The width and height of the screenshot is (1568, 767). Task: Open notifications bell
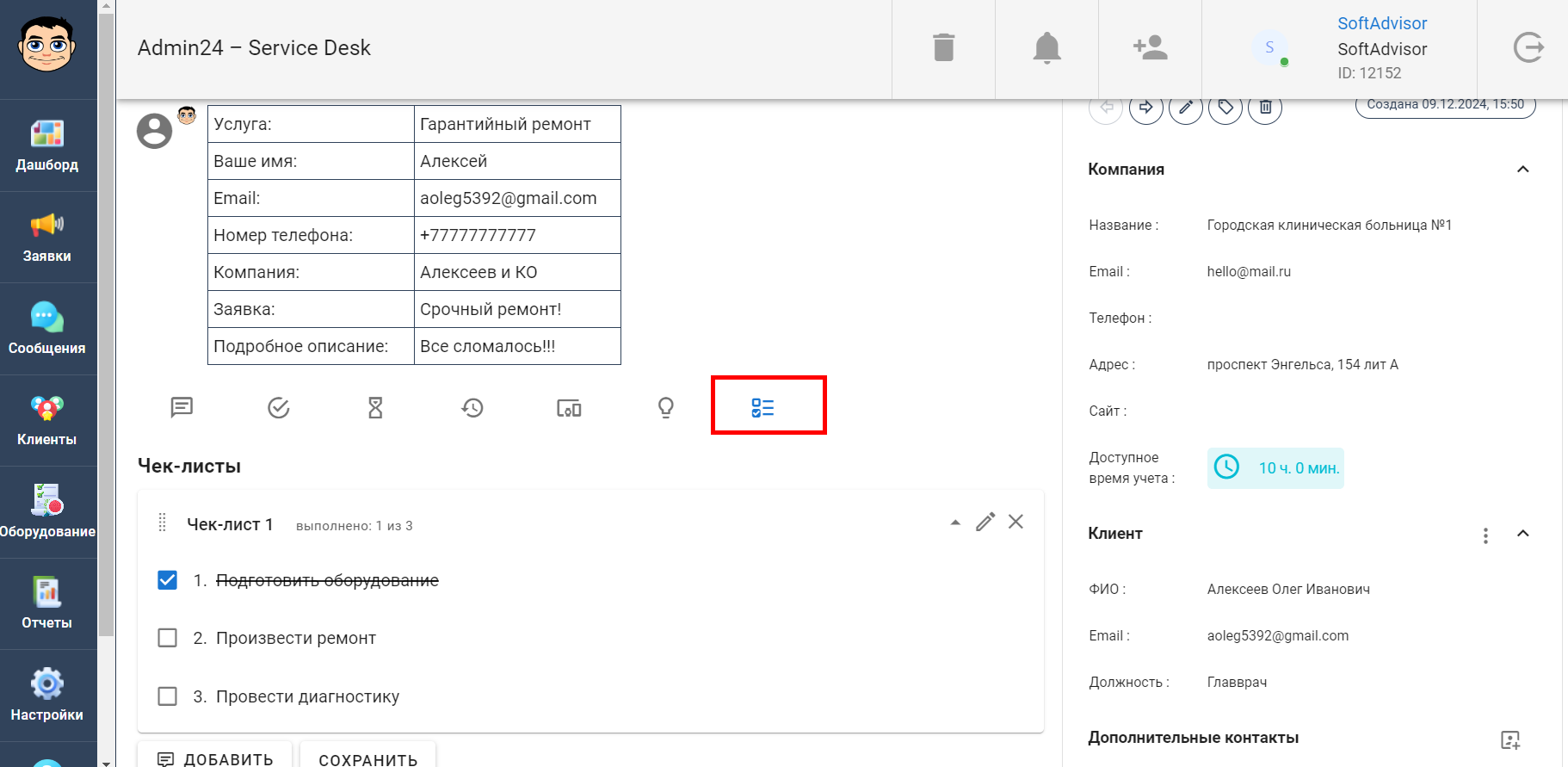pos(1046,47)
